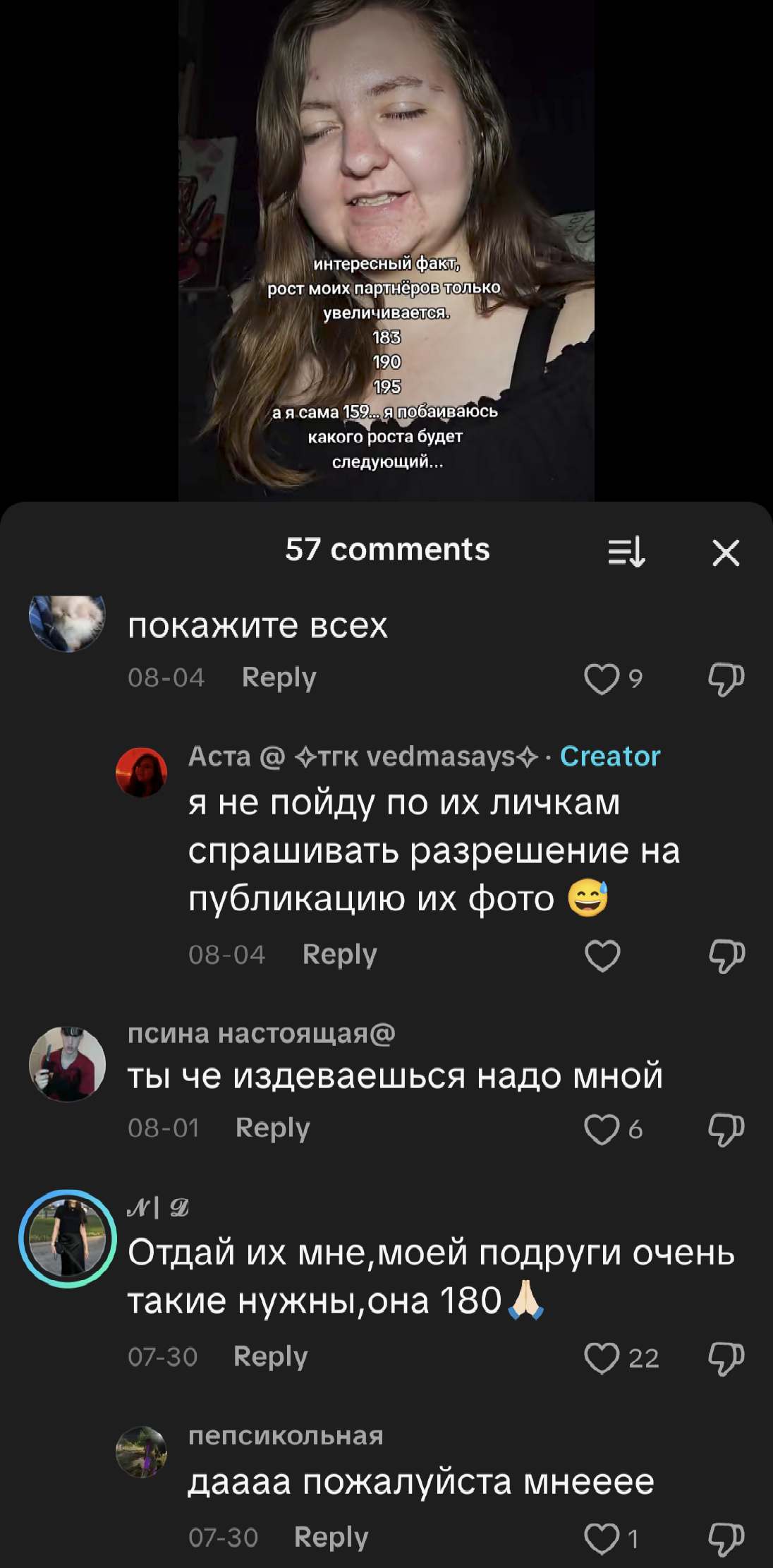Close the comments panel
This screenshot has width=773, height=1568.
pyautogui.click(x=726, y=553)
